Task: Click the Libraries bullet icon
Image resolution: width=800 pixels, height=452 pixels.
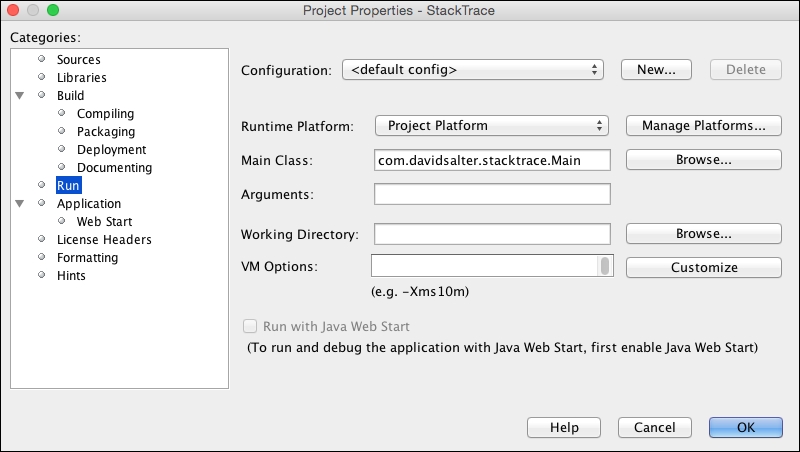Action: (41, 77)
